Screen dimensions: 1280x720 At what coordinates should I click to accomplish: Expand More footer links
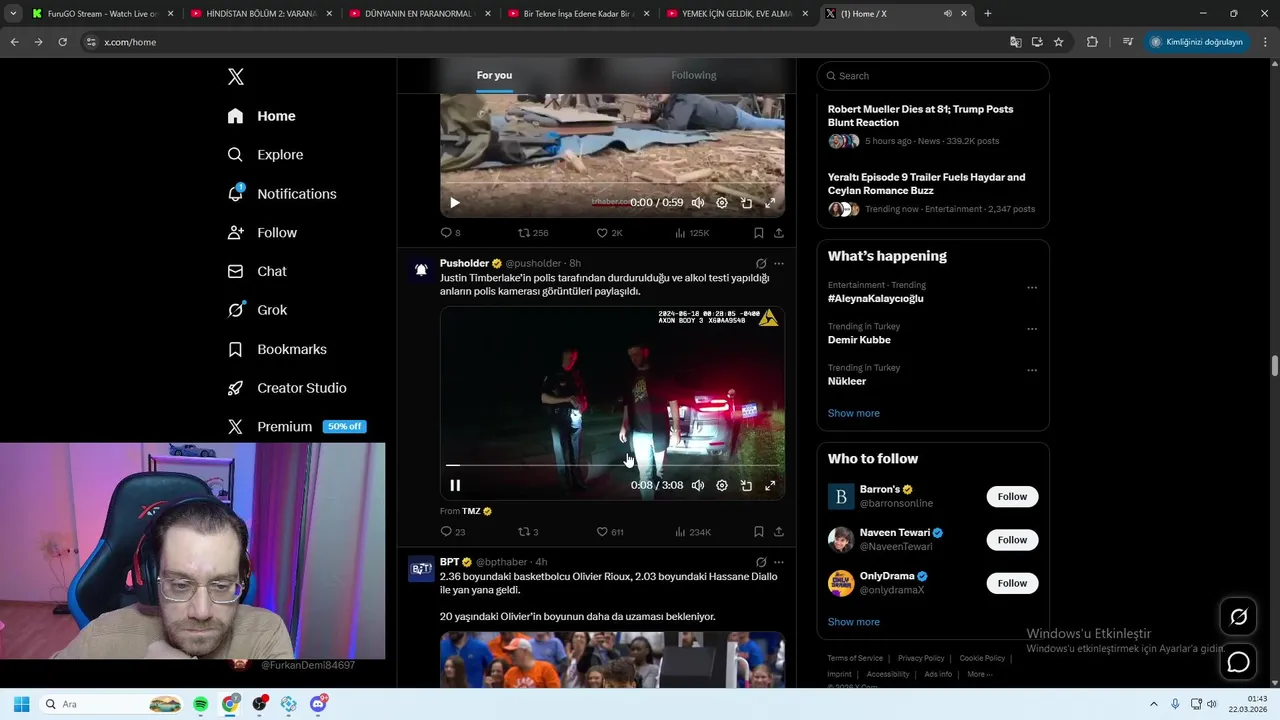click(979, 674)
